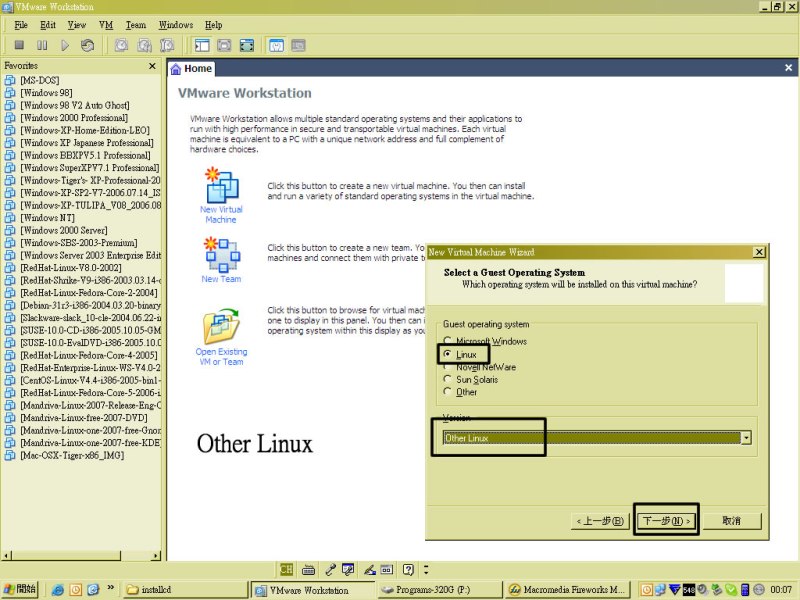
Task: Select [RedHat-Linux-Fedora-Core-4-2005] in Favorites
Action: click(x=89, y=355)
